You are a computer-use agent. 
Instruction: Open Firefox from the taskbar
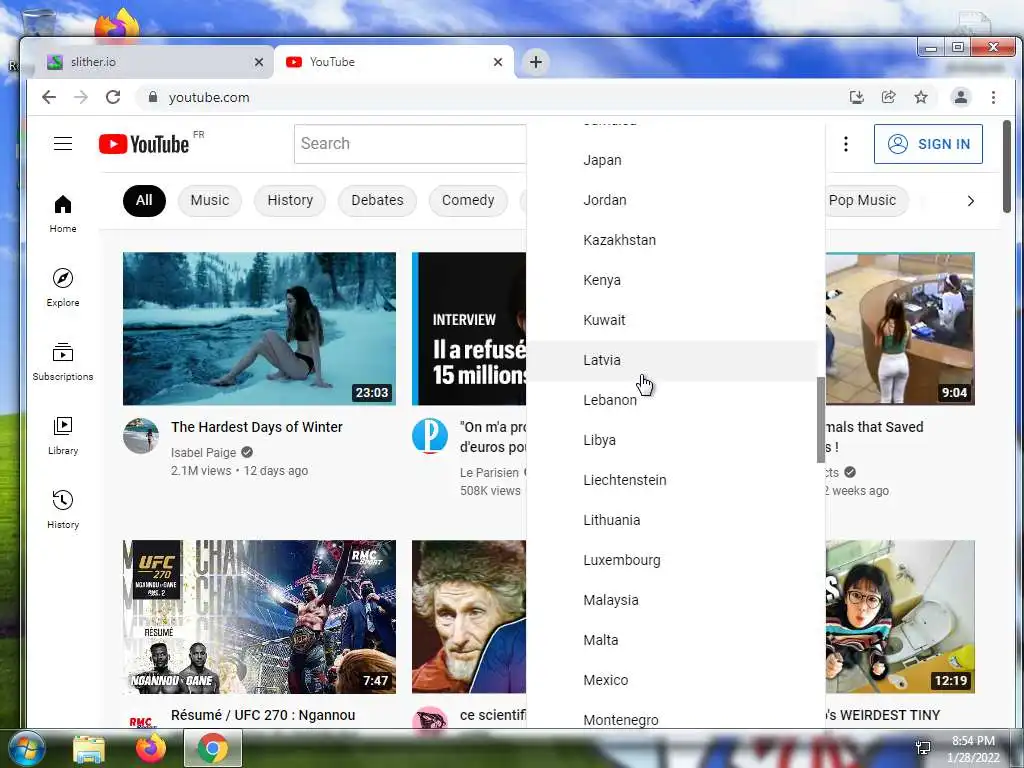pos(151,748)
